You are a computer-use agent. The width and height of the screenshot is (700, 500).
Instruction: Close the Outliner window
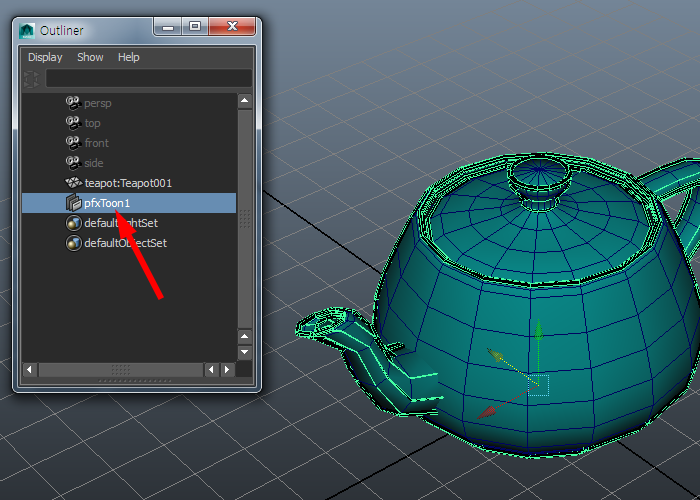[232, 27]
